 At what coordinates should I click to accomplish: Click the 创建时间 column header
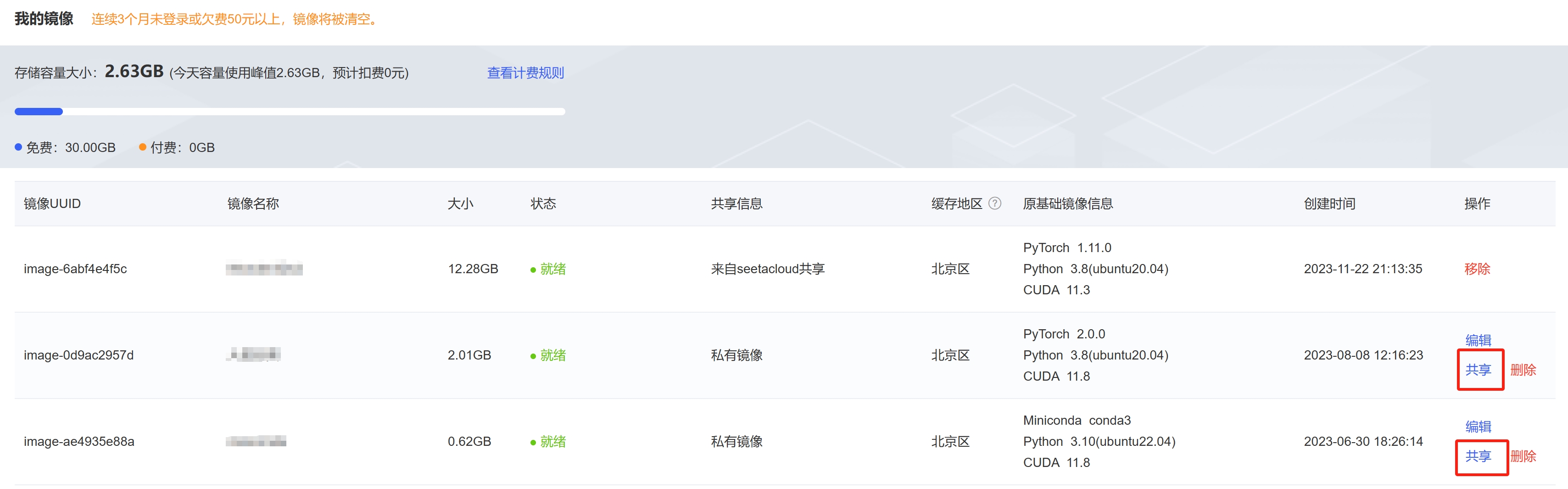(1329, 203)
